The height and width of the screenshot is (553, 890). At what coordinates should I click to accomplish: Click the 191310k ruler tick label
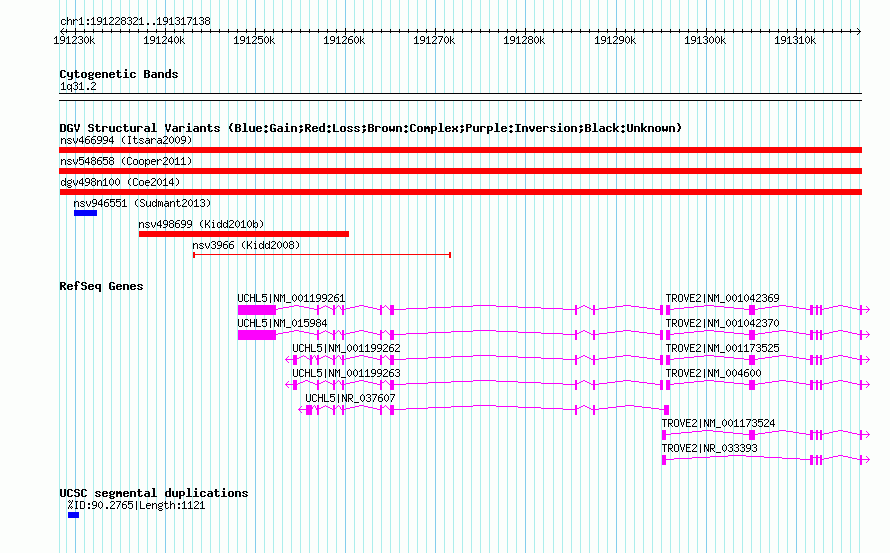point(795,40)
